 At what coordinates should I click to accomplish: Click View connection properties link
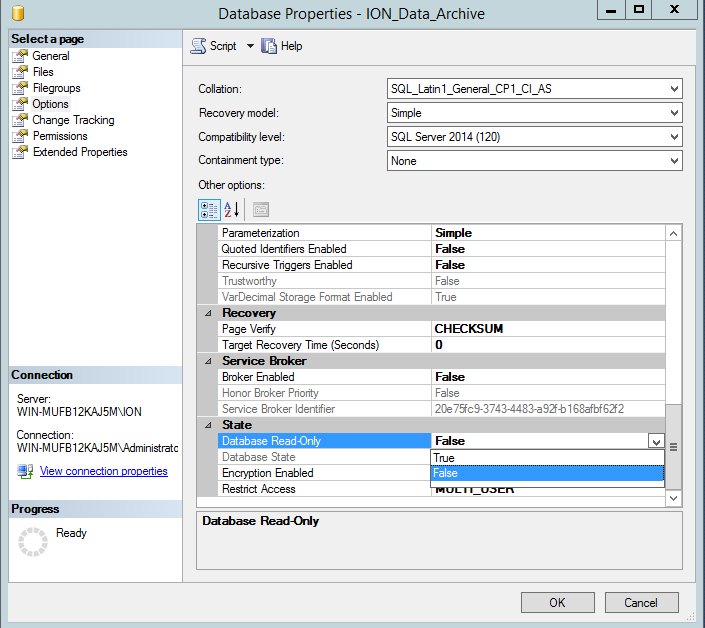pyautogui.click(x=103, y=471)
